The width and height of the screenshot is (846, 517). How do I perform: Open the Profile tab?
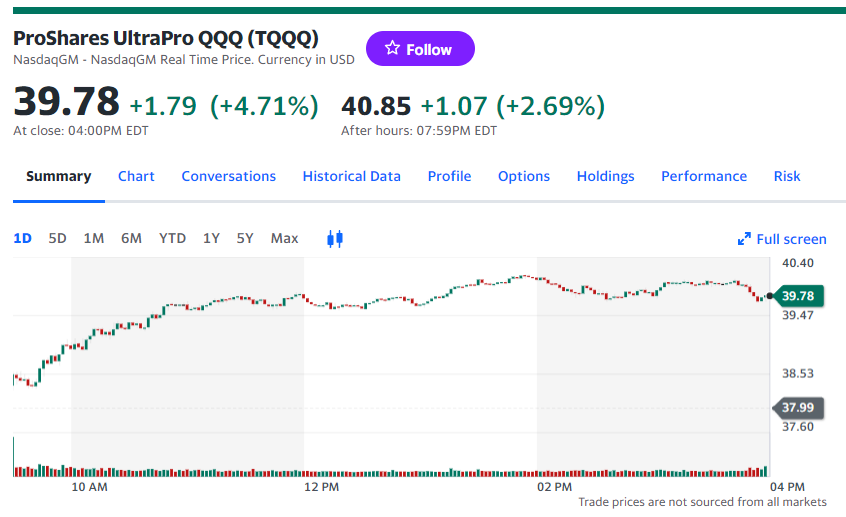[x=449, y=176]
